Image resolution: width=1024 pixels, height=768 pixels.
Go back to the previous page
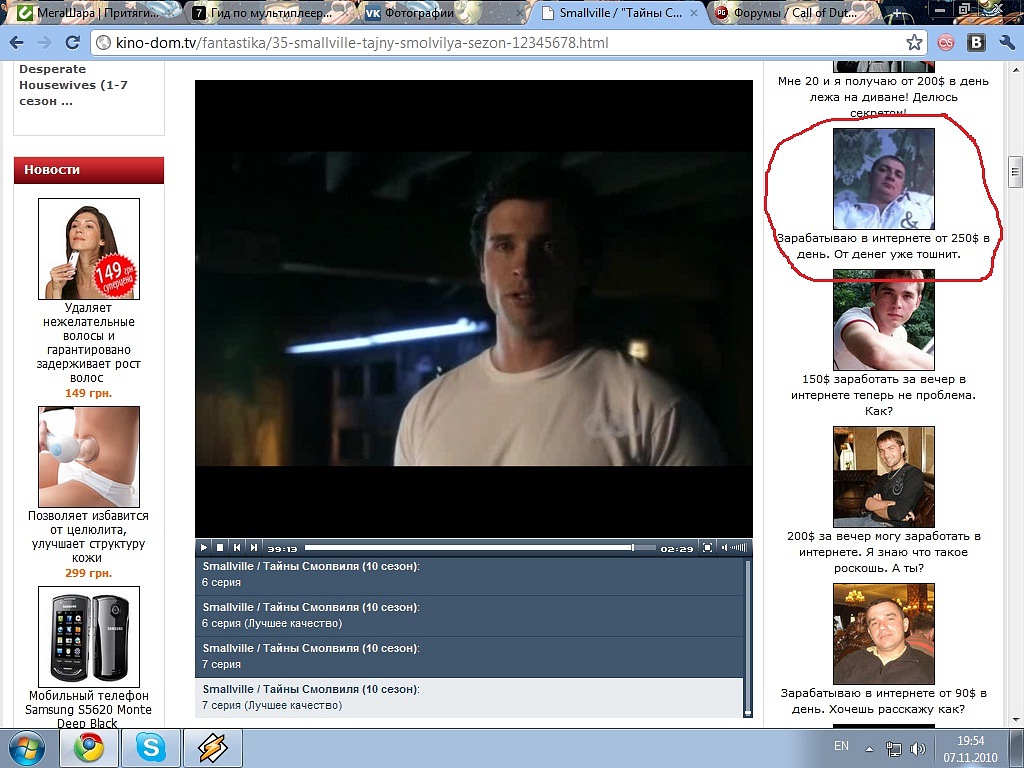pyautogui.click(x=17, y=43)
